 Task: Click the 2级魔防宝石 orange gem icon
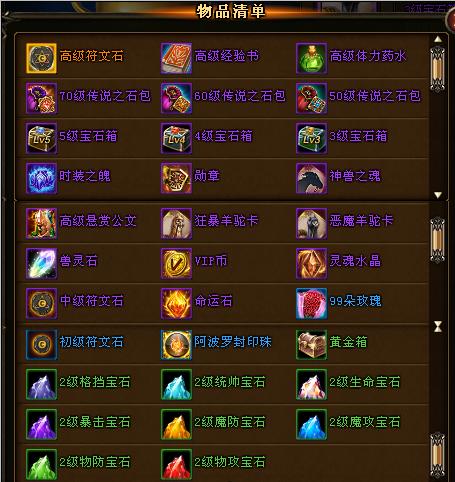coord(176,424)
